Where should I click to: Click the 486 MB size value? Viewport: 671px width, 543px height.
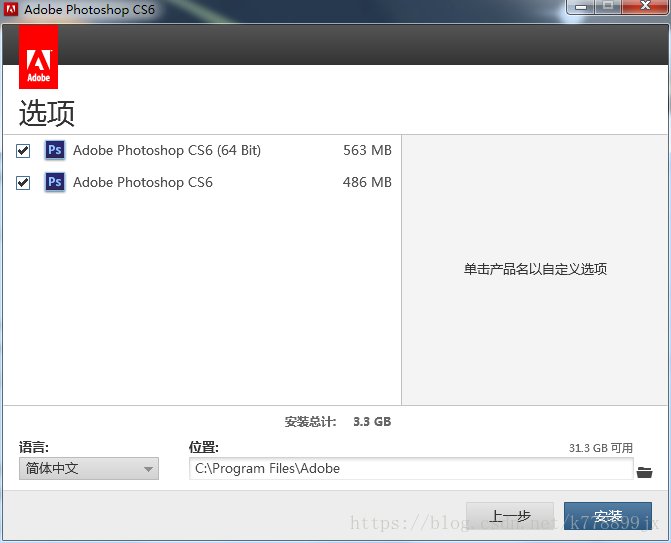(x=367, y=182)
